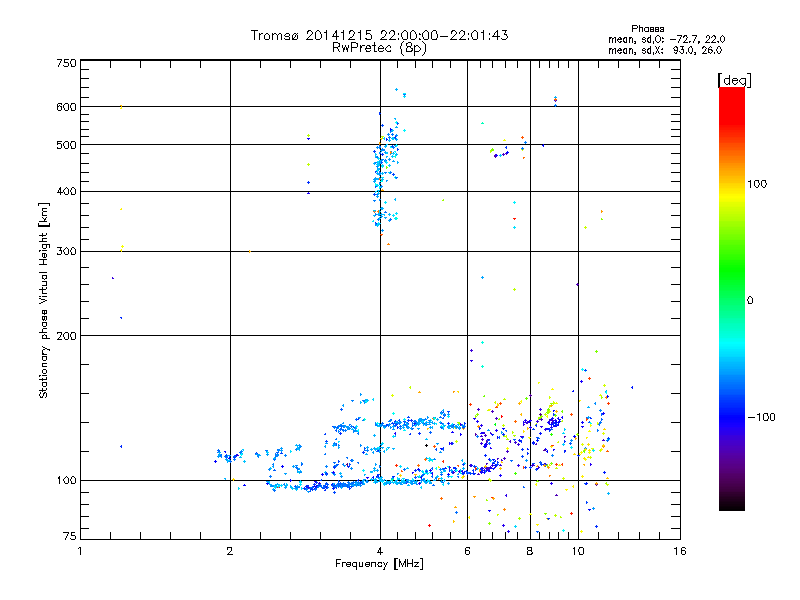Click the purple echo cluster near 7 MHz, 480 km
The height and width of the screenshot is (600, 800).
pyautogui.click(x=501, y=154)
